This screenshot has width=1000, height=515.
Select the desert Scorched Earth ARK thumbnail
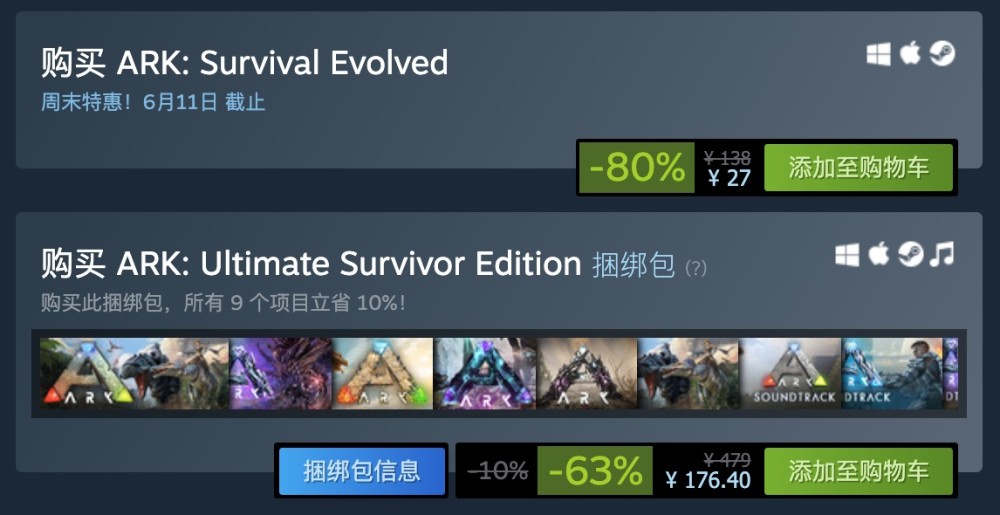click(383, 374)
